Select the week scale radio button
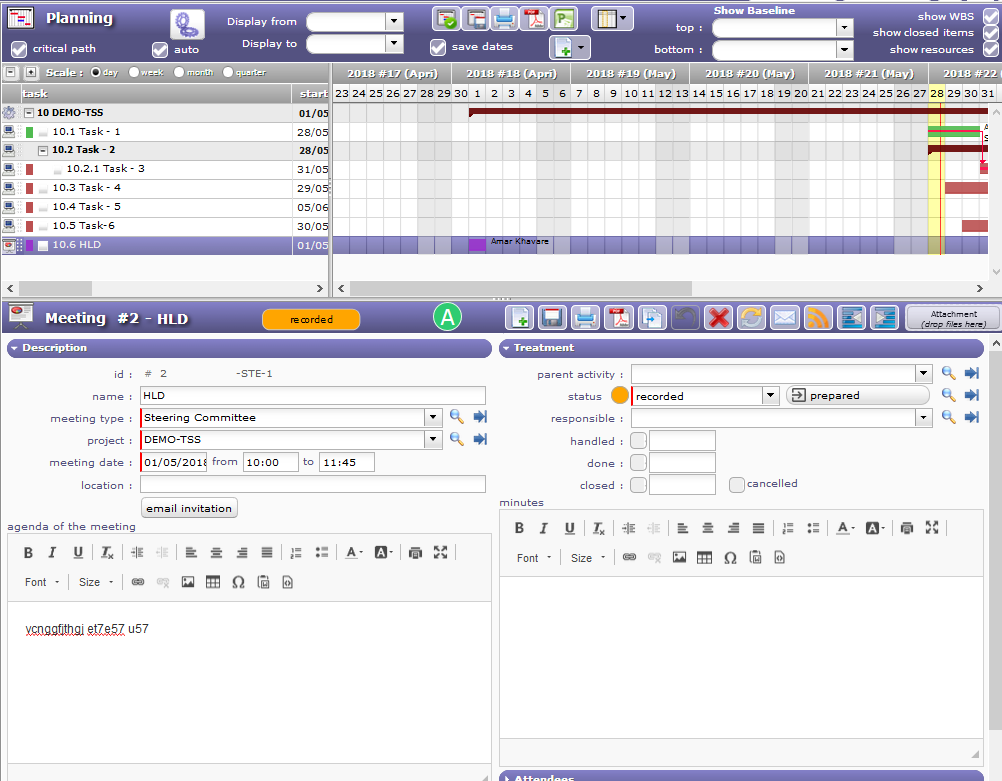 click(135, 72)
